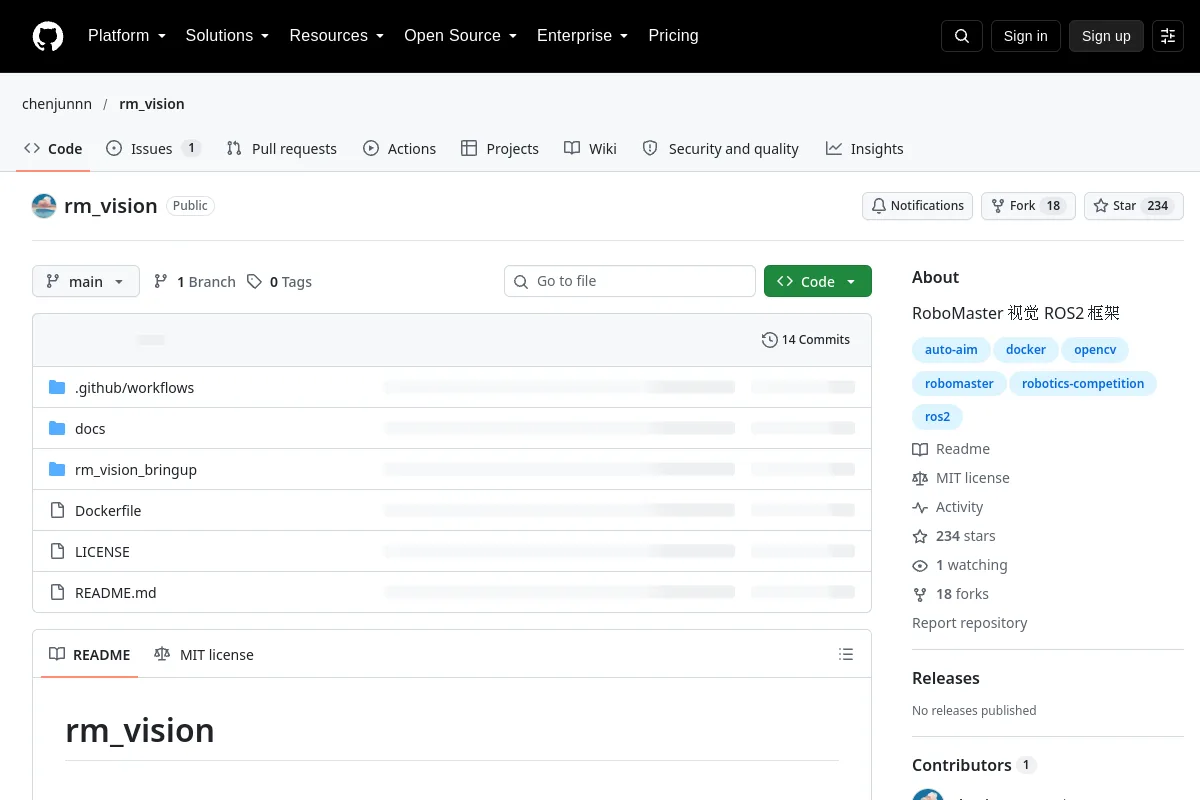The height and width of the screenshot is (800, 1200).
Task: Open the GitHub logo homepage
Action: point(48,36)
